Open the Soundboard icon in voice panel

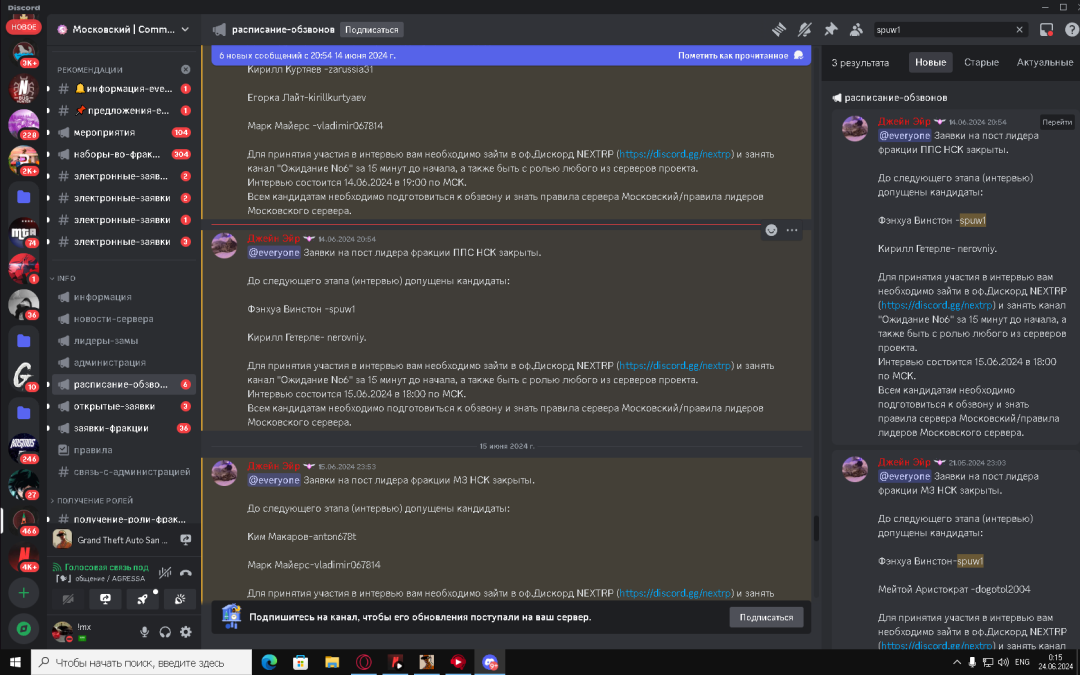[180, 599]
